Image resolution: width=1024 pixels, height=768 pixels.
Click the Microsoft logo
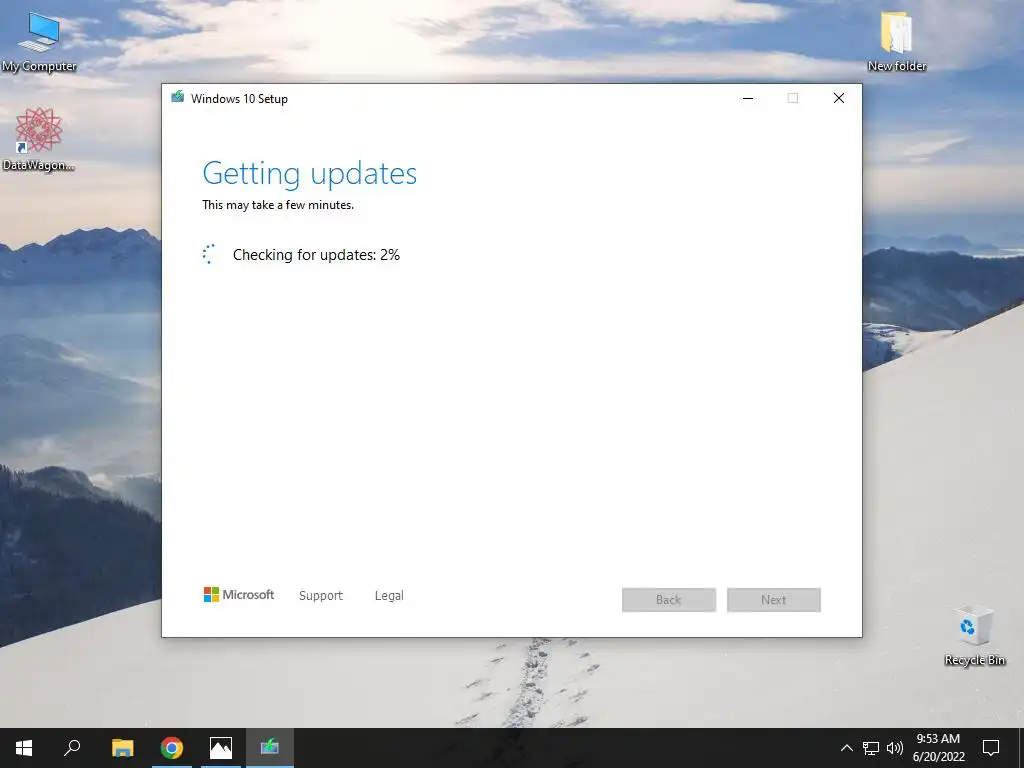pos(239,594)
